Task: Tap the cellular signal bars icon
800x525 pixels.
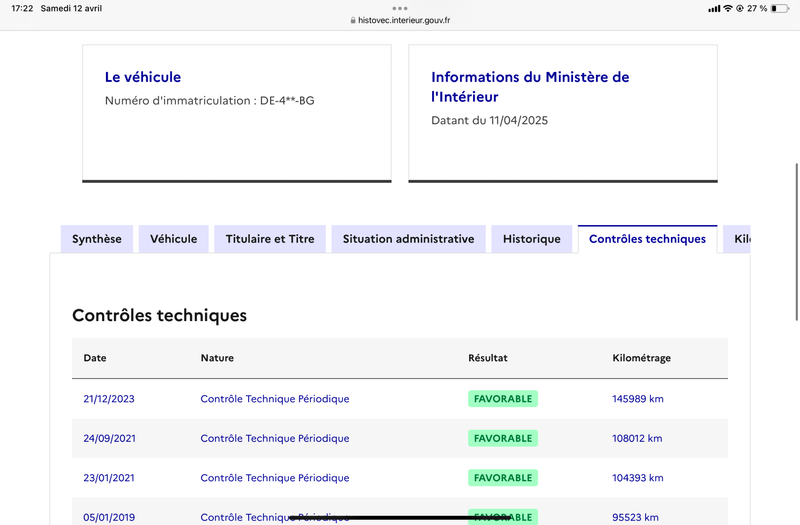Action: click(x=714, y=8)
